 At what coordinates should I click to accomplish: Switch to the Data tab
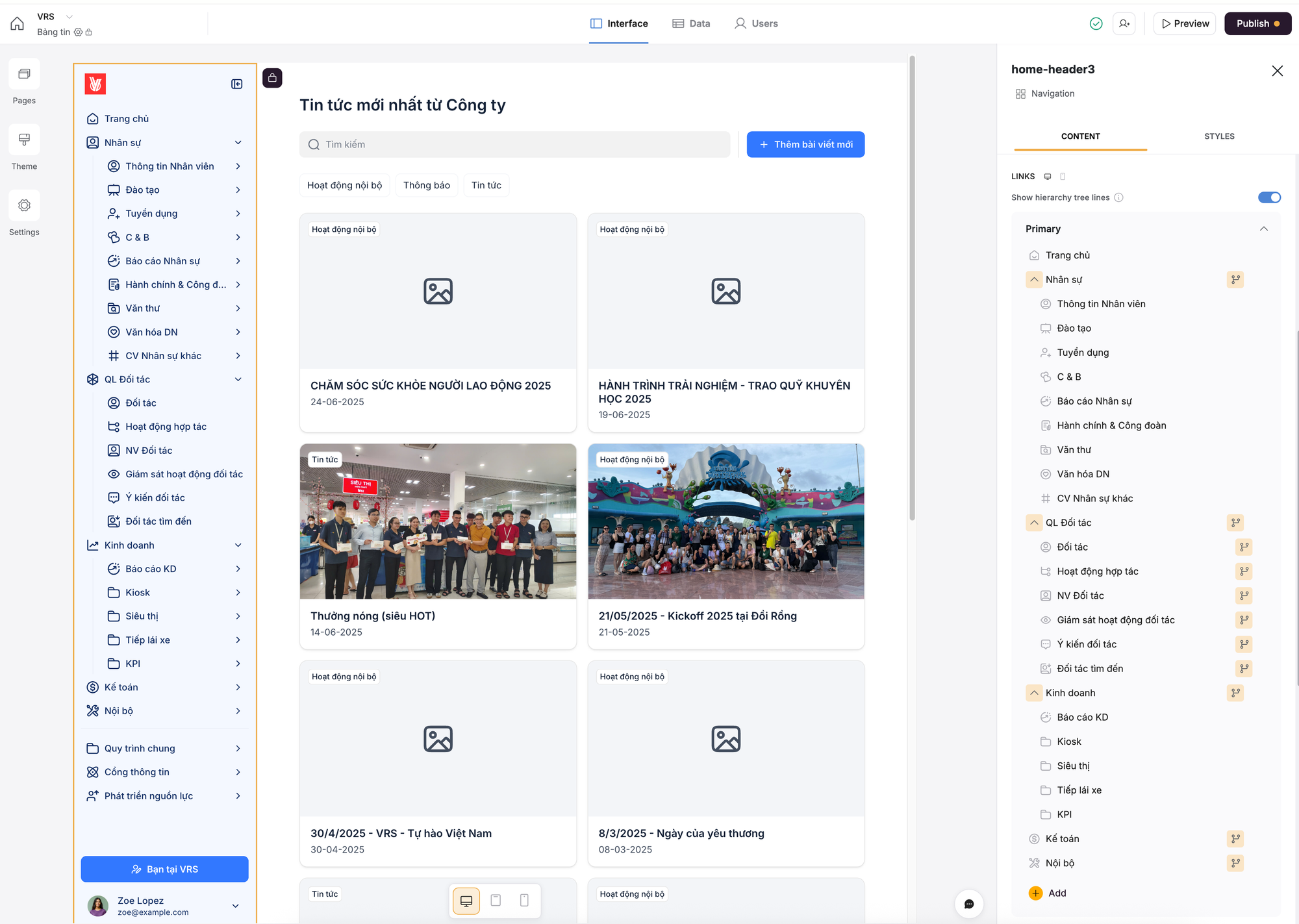tap(691, 23)
